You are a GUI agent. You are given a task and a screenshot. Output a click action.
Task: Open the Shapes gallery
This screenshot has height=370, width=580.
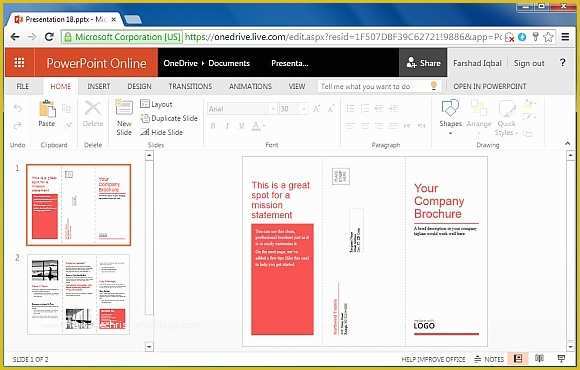coord(451,116)
